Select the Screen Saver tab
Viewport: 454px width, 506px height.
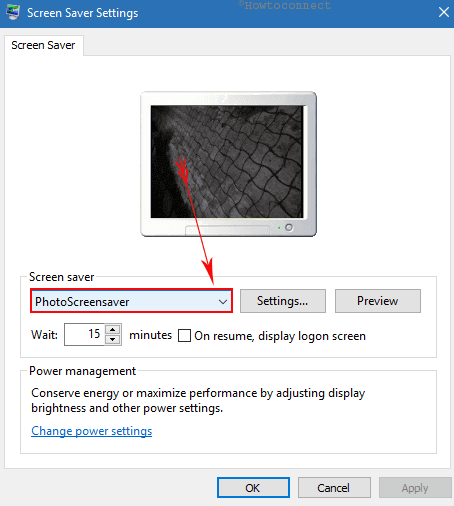pos(43,45)
